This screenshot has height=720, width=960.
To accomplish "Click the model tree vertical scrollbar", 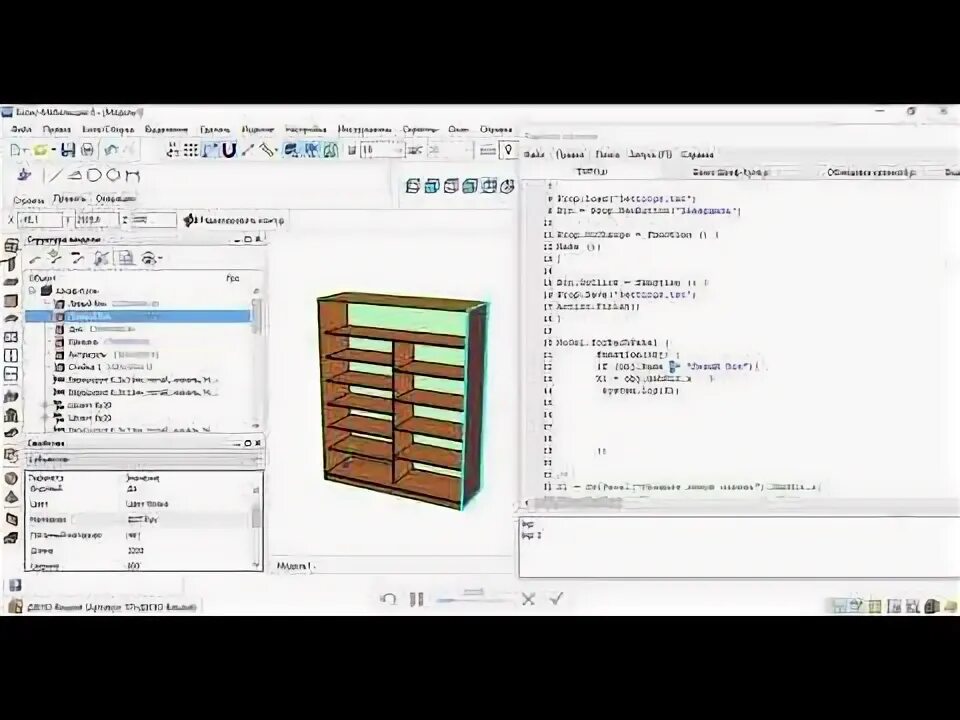I will pyautogui.click(x=257, y=357).
